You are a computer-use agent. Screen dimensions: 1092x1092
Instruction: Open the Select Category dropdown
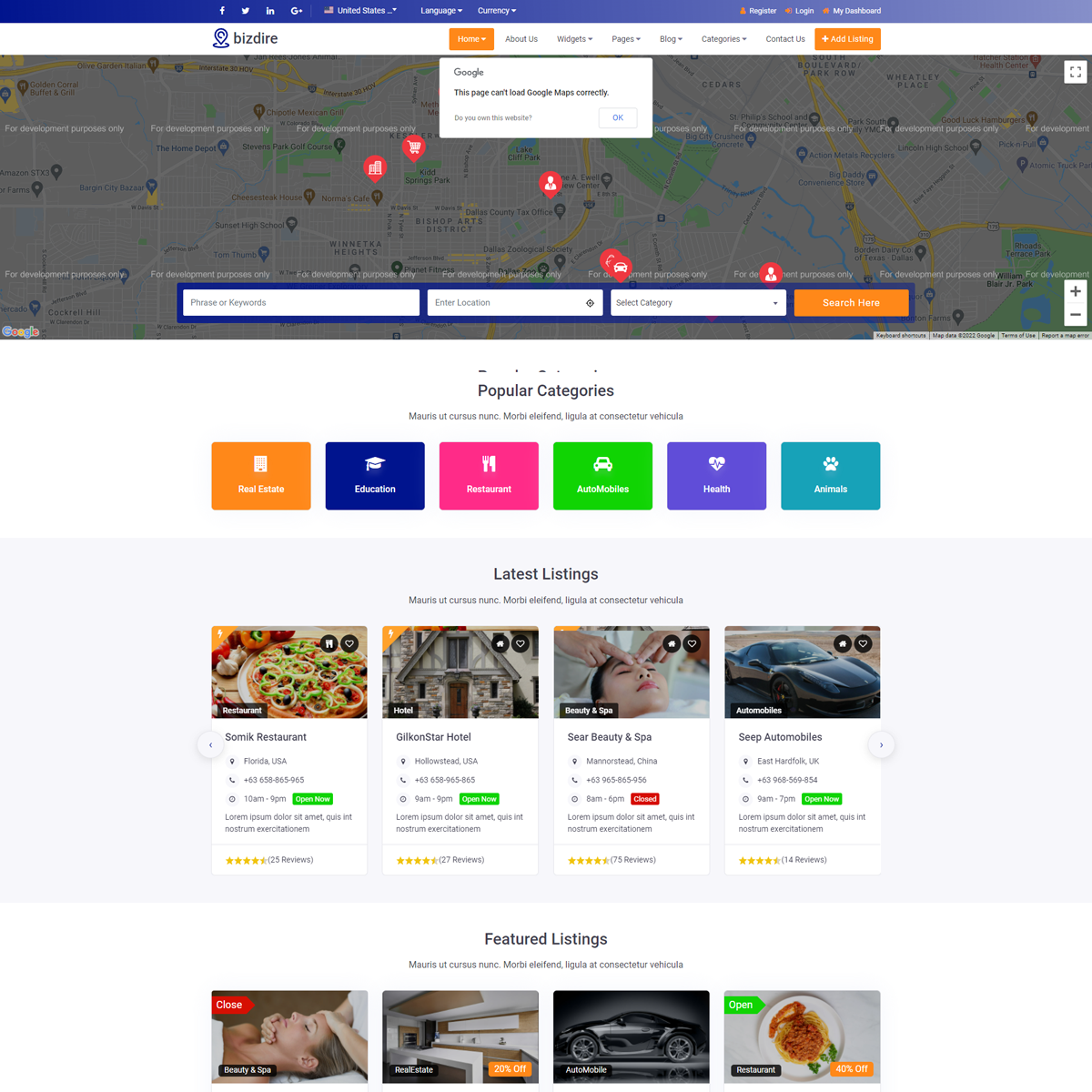tap(698, 302)
